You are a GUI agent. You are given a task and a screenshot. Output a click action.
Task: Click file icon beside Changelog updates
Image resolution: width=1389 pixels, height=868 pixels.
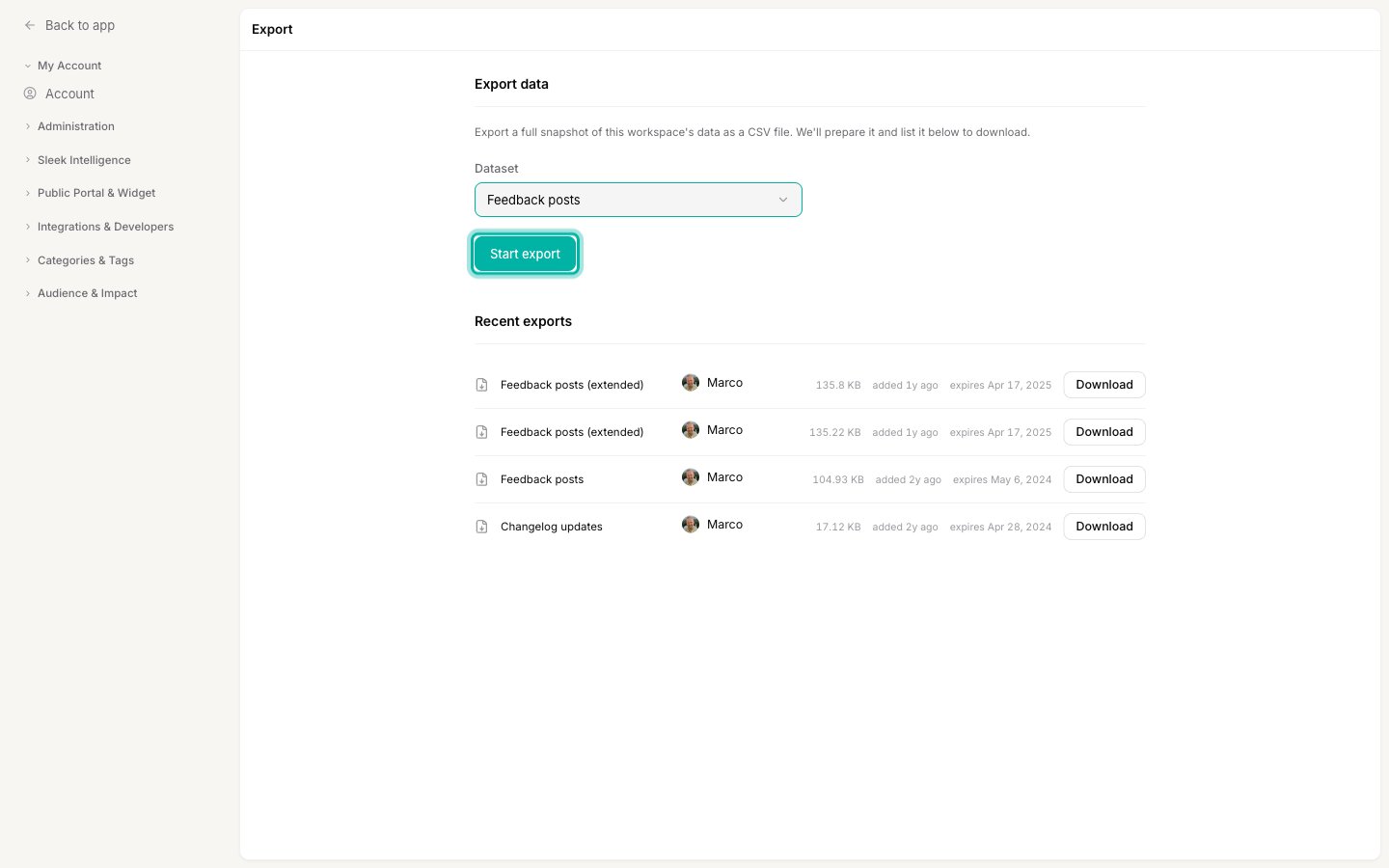(x=481, y=527)
